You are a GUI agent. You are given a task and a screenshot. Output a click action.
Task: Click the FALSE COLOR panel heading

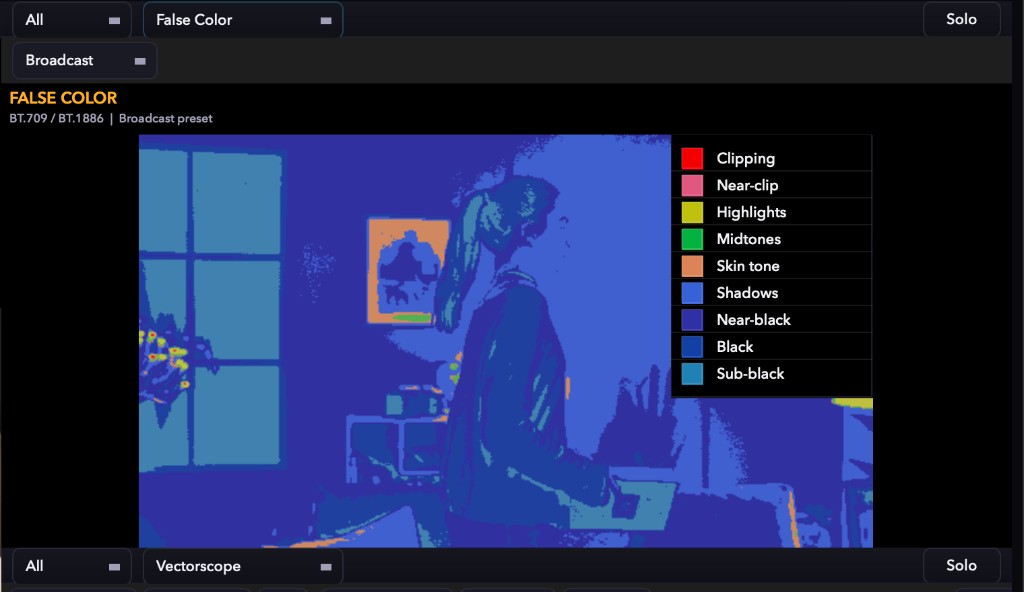coord(63,98)
